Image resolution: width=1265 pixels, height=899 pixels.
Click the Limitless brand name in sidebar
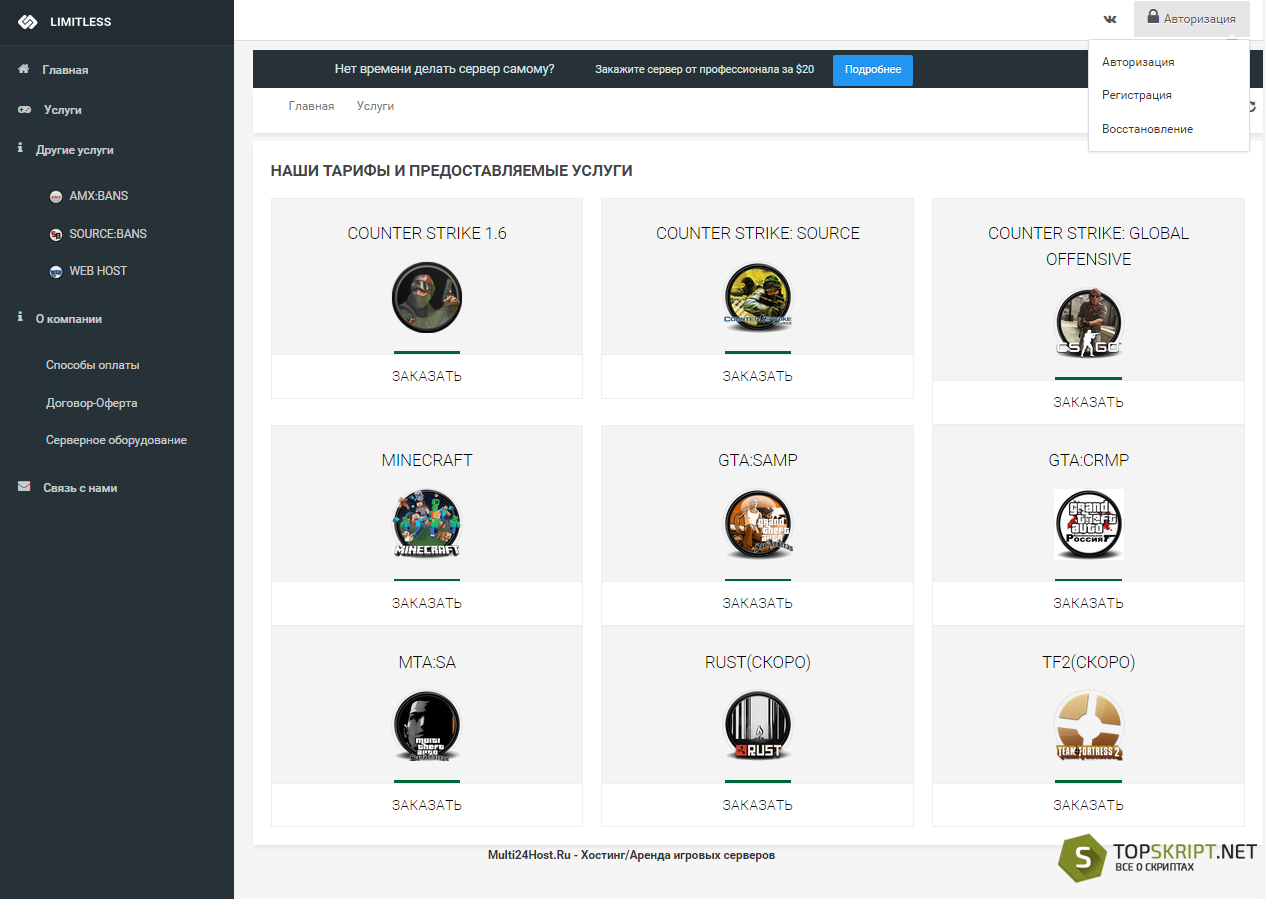click(81, 22)
